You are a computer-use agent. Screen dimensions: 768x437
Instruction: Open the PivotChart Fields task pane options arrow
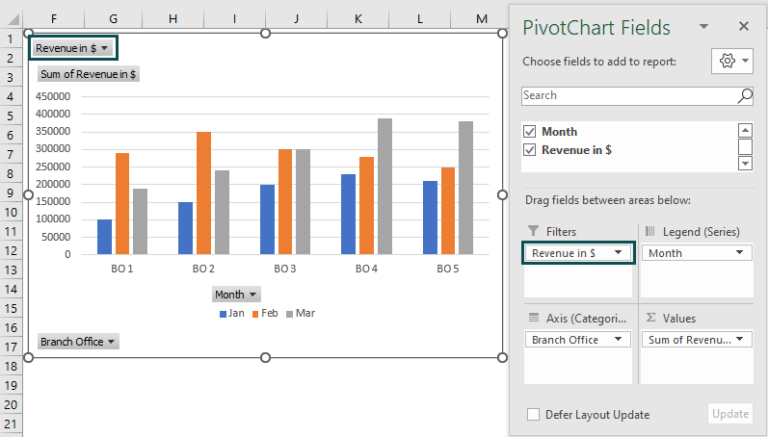(x=704, y=26)
